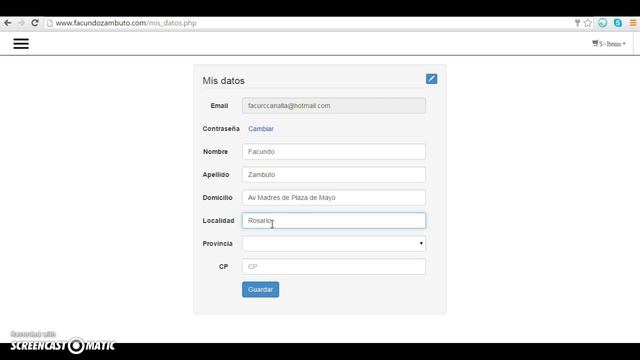Click the CP postal code field
Image resolution: width=640 pixels, height=360 pixels.
[x=334, y=267]
